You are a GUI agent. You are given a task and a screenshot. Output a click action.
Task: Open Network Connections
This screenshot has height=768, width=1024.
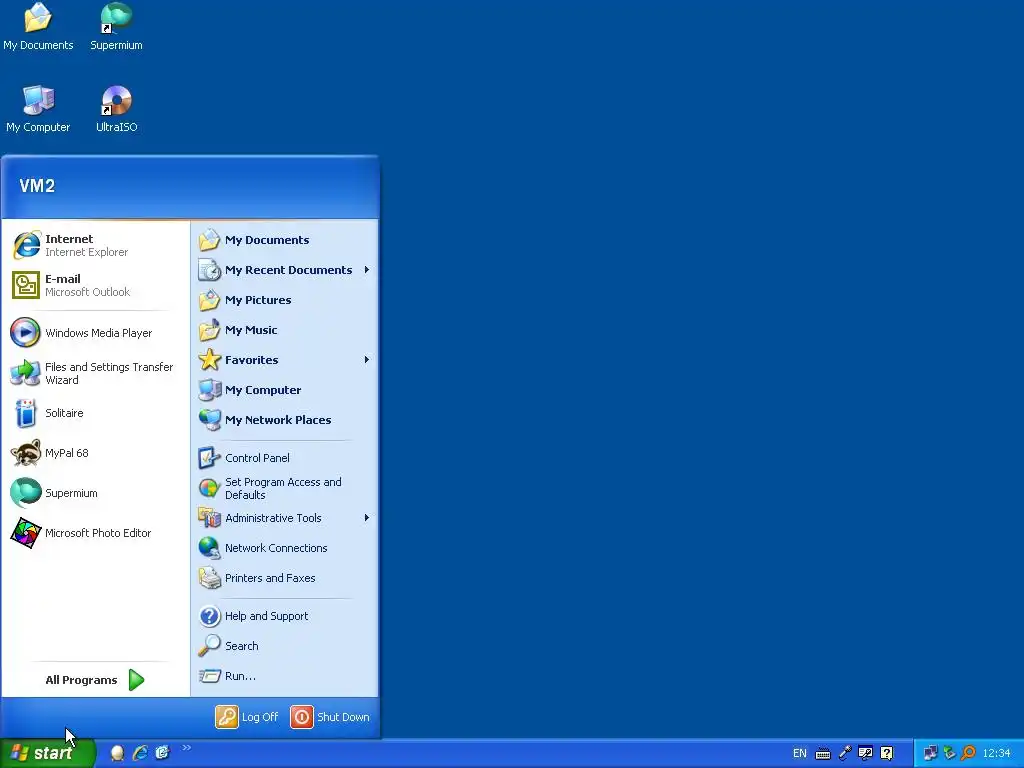tap(285, 548)
